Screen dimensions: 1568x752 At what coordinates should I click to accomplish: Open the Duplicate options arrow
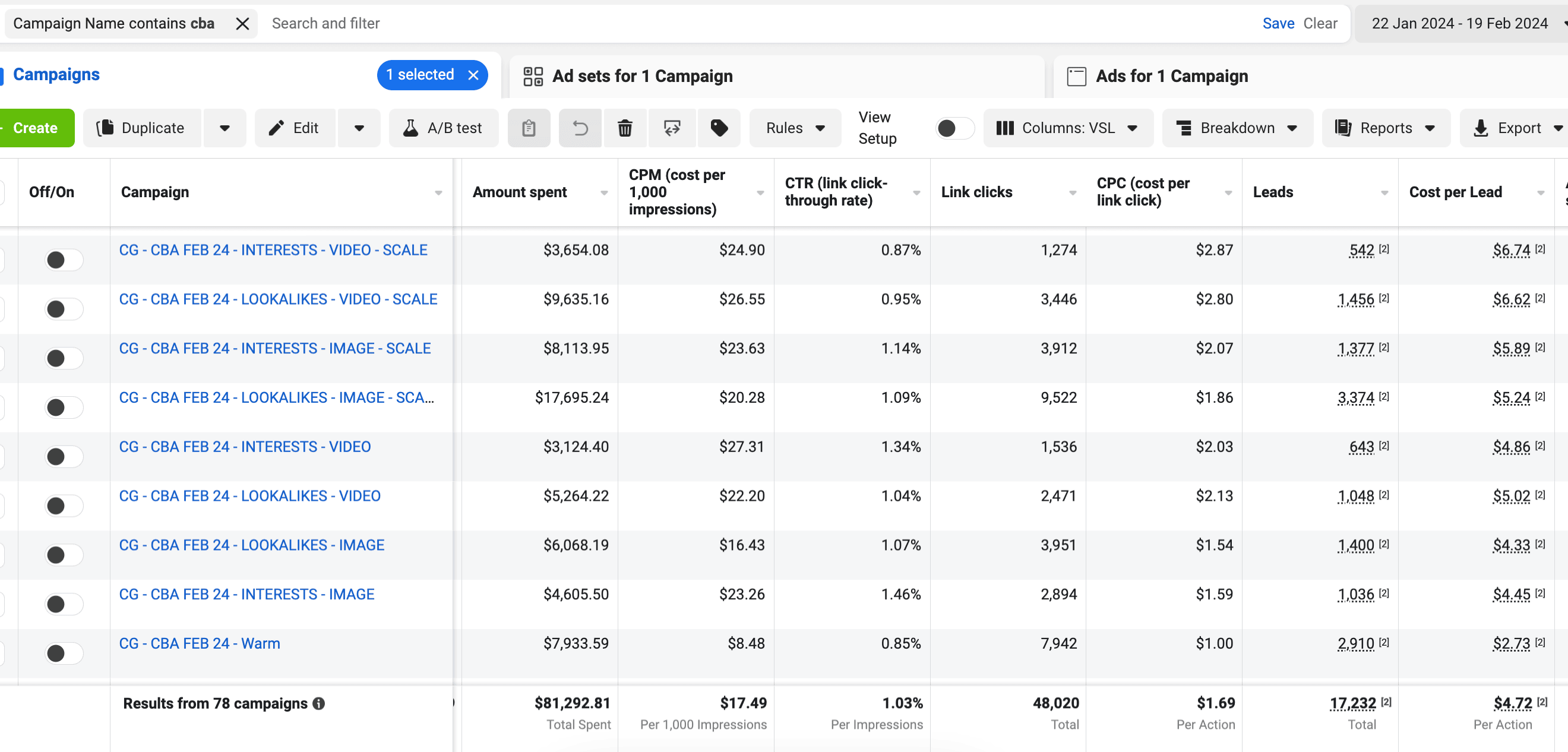(225, 128)
